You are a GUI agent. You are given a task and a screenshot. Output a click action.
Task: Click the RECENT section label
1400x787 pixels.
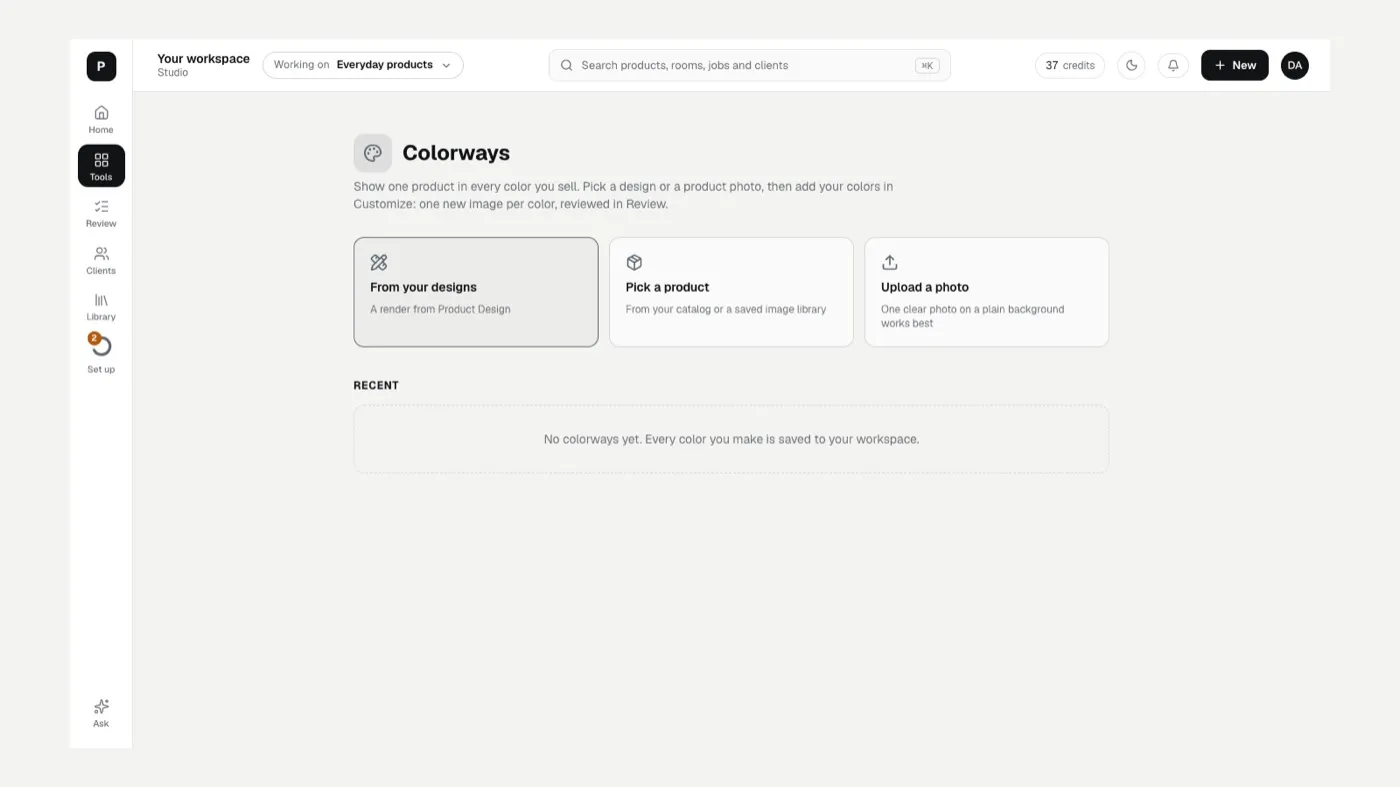pyautogui.click(x=376, y=385)
